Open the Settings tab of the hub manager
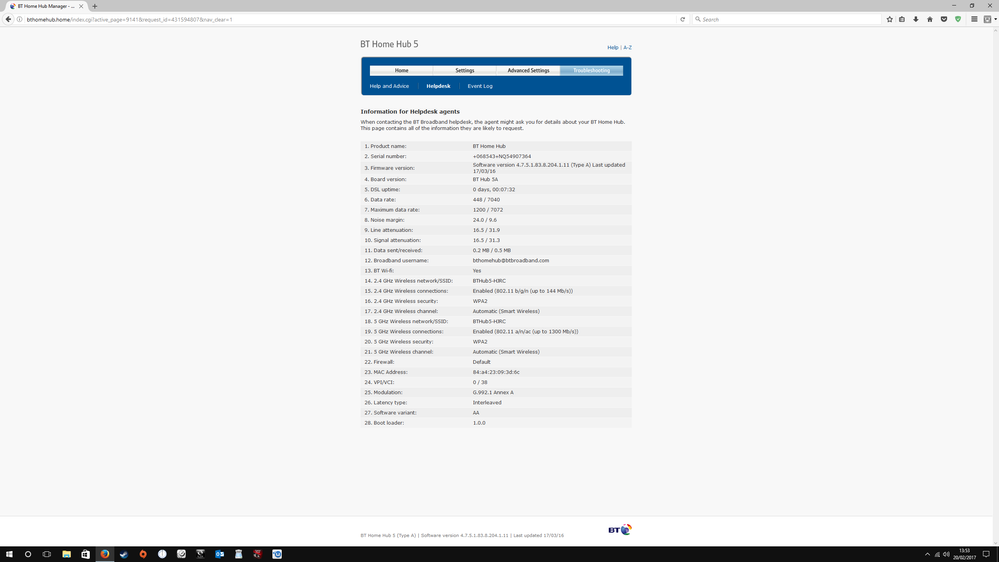This screenshot has width=999, height=562. point(464,71)
